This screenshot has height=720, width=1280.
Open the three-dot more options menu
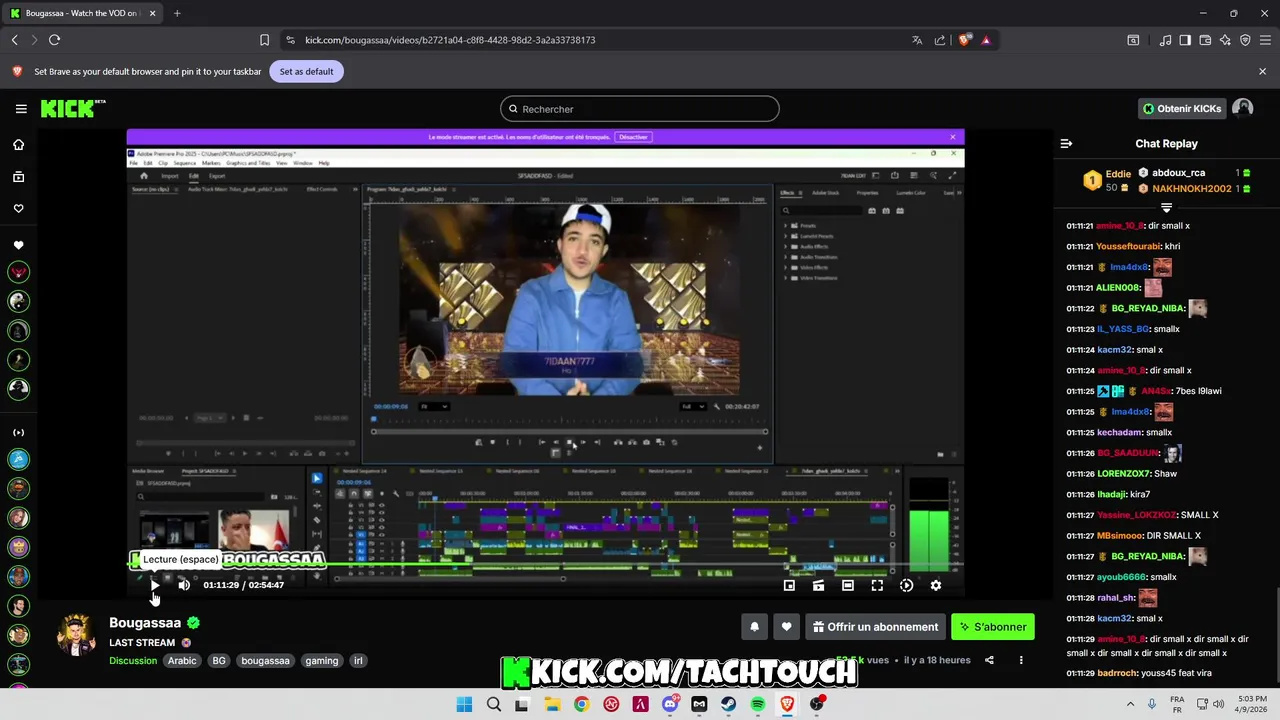click(1021, 660)
